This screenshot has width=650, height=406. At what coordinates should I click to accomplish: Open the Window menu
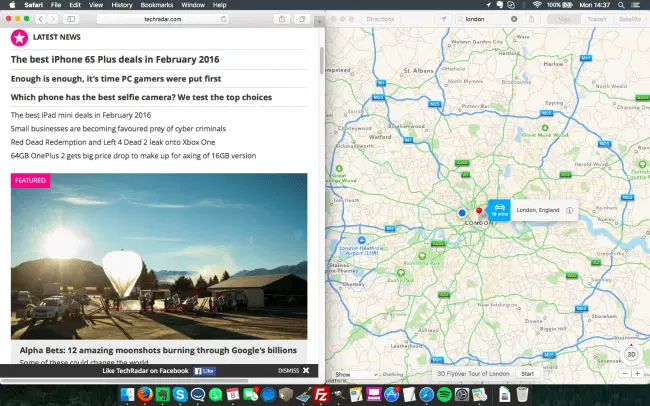pos(193,5)
